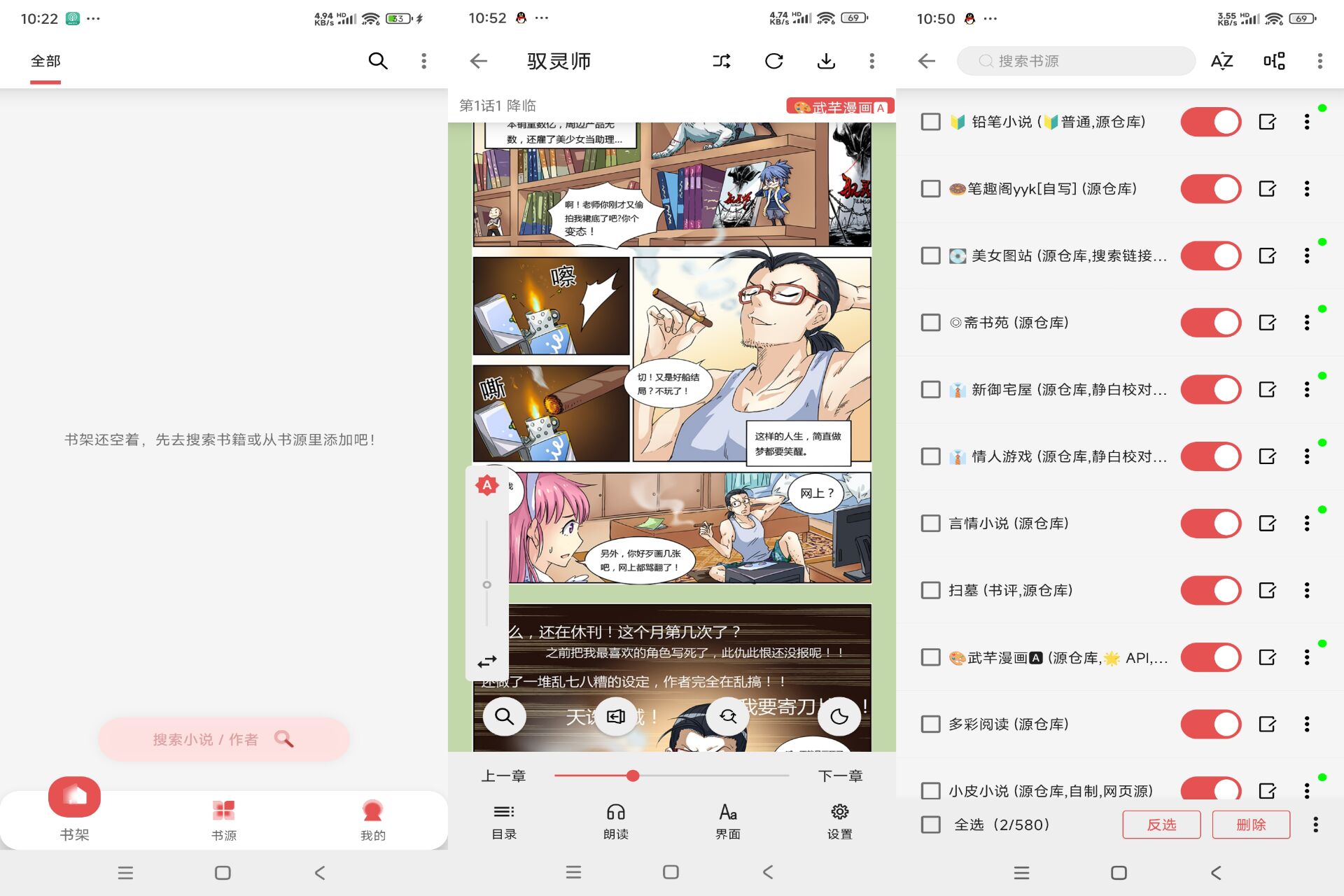Check the 全选 checkbox for all sources
This screenshot has height=896, width=1344.
tap(929, 824)
